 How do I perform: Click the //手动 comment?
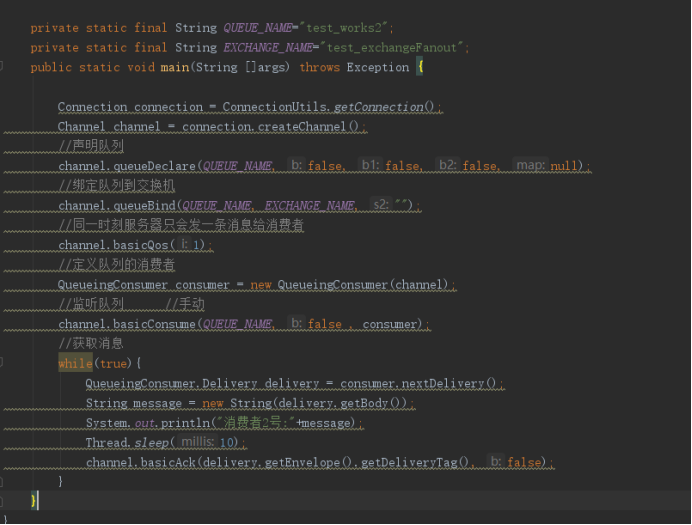click(184, 304)
